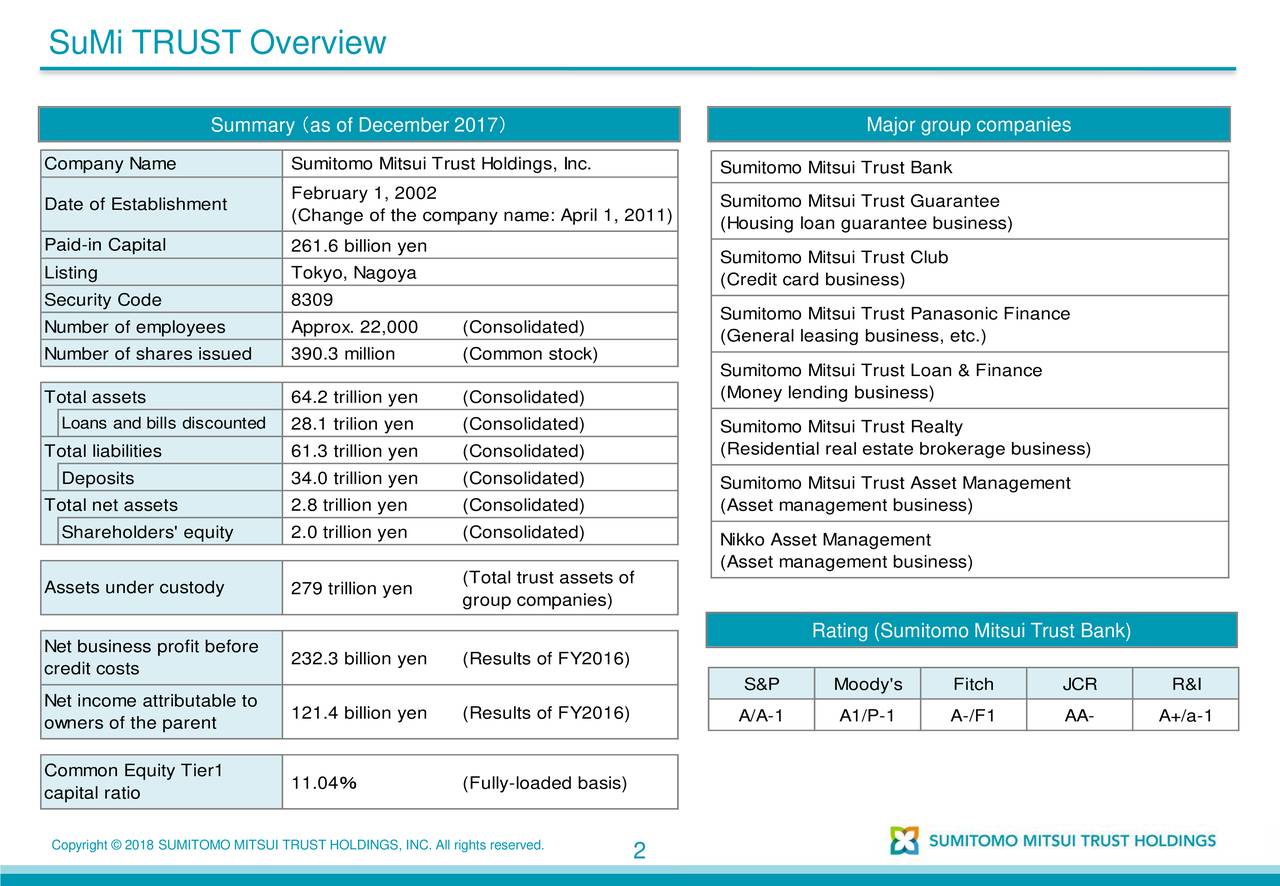The width and height of the screenshot is (1280, 886).
Task: Click 'Common Equity Tier1 capital ratio' label
Action: pos(134,781)
